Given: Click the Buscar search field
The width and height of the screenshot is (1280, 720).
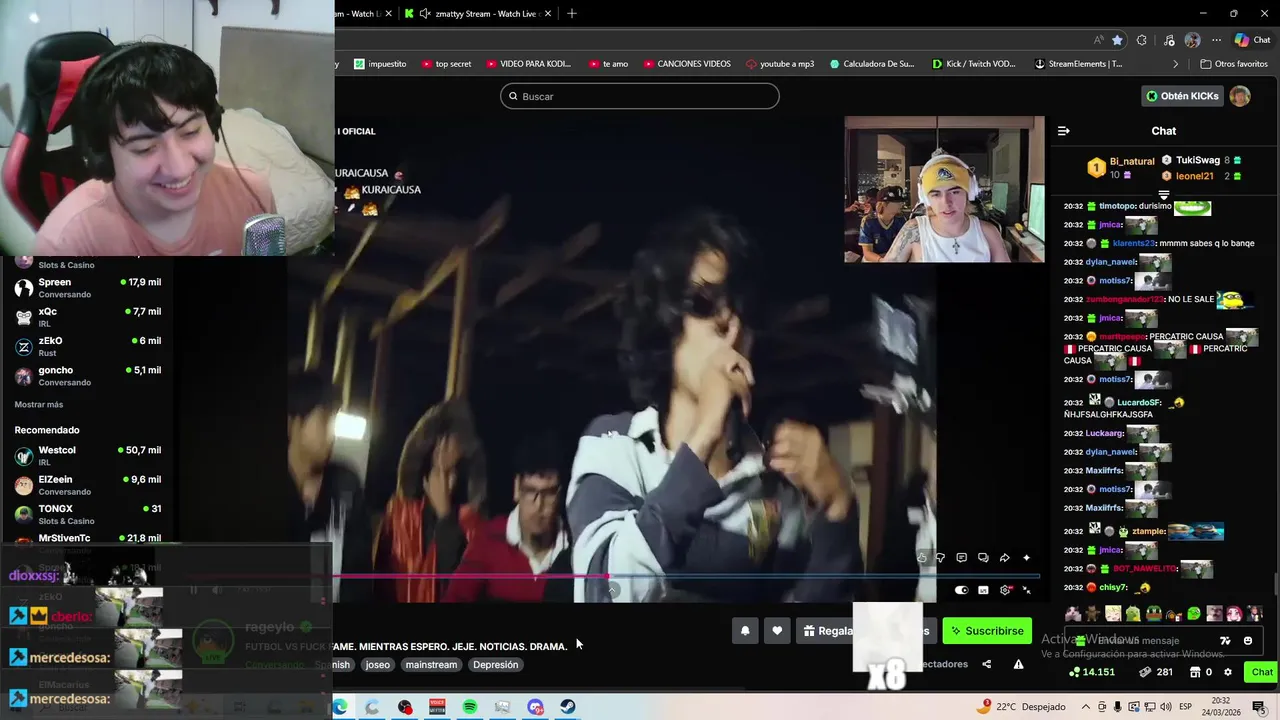Looking at the screenshot, I should pyautogui.click(x=640, y=96).
